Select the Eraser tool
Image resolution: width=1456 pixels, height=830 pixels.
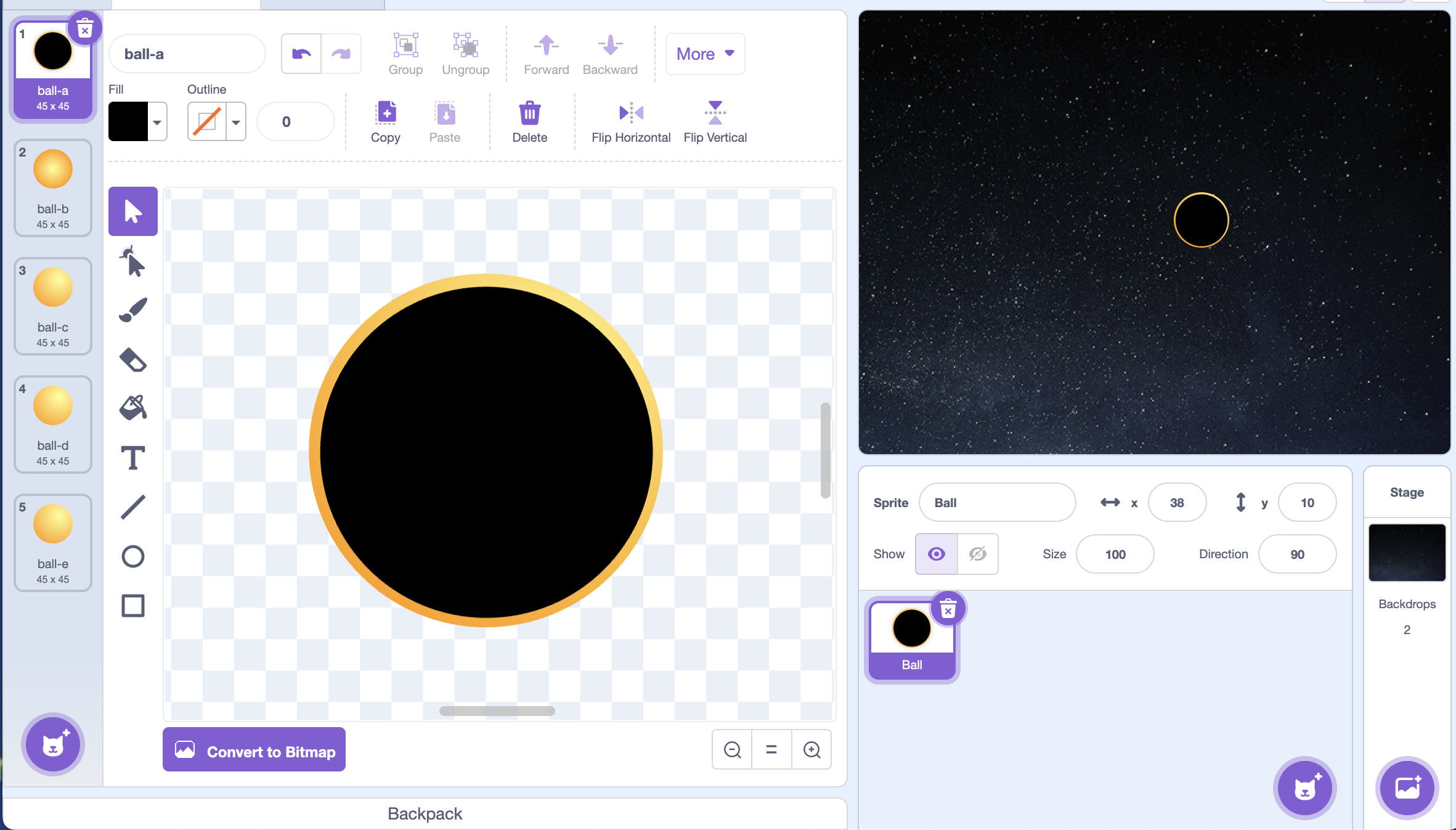point(132,359)
